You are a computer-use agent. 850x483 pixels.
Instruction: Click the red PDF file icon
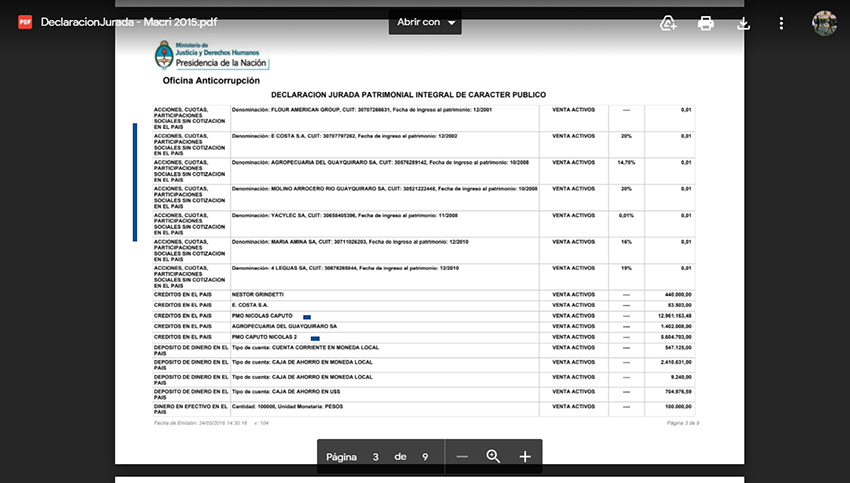click(24, 22)
